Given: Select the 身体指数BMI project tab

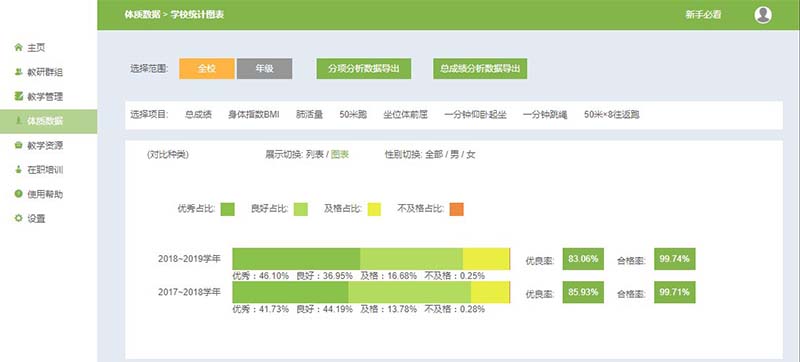Looking at the screenshot, I should (254, 115).
